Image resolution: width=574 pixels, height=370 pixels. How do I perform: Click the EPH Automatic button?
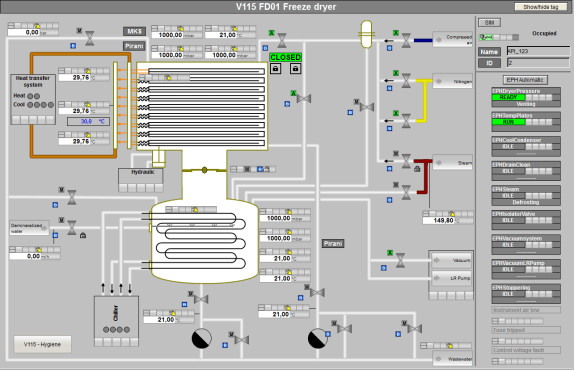pyautogui.click(x=525, y=80)
